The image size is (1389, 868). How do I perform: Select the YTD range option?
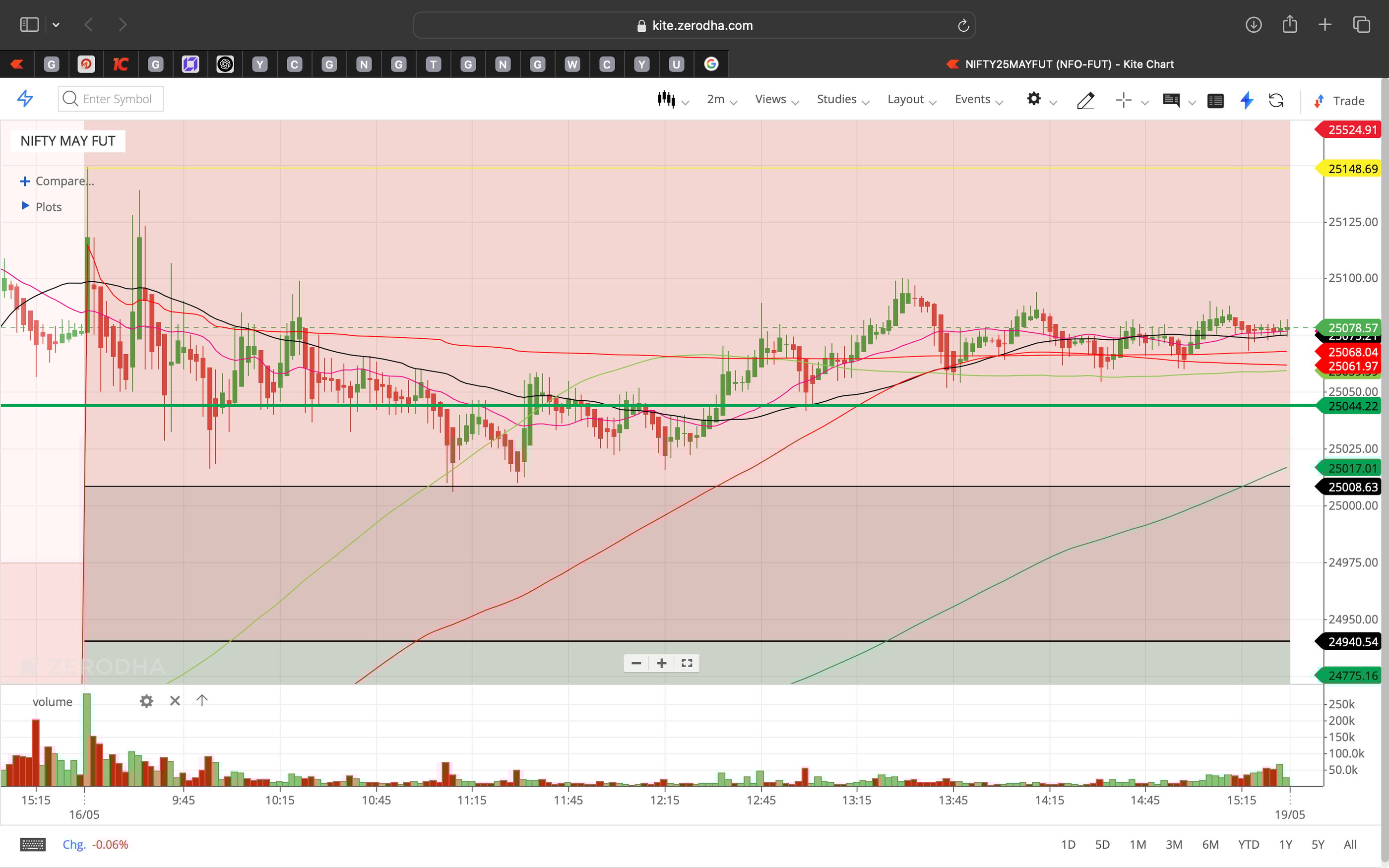point(1249,845)
